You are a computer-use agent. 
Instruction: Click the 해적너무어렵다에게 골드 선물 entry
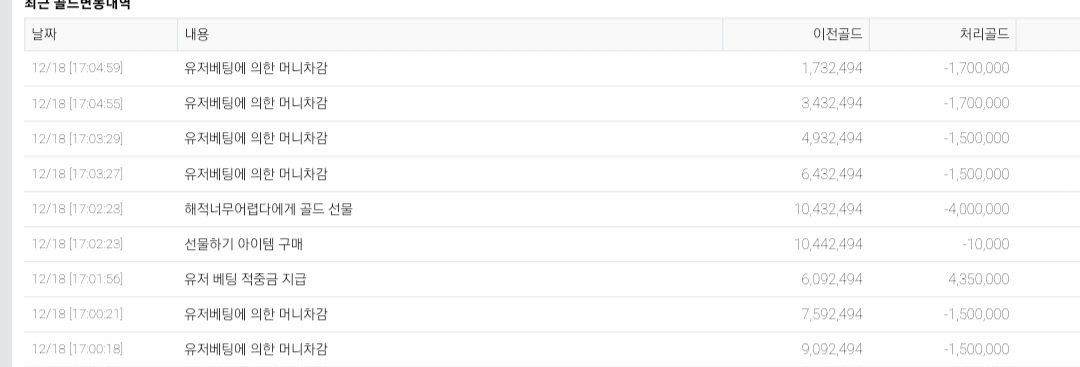268,209
